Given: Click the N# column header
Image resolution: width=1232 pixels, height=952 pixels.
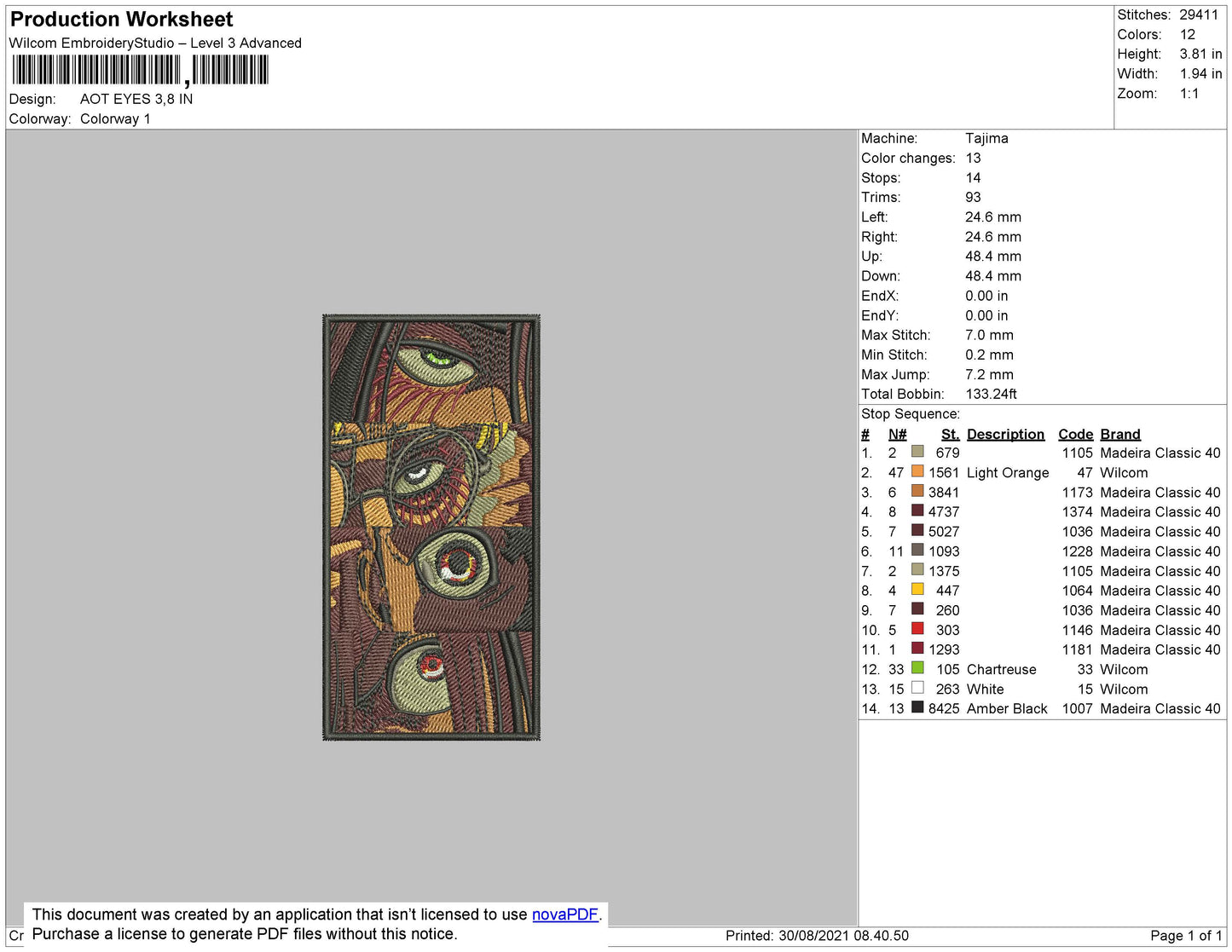Looking at the screenshot, I should pos(897,434).
